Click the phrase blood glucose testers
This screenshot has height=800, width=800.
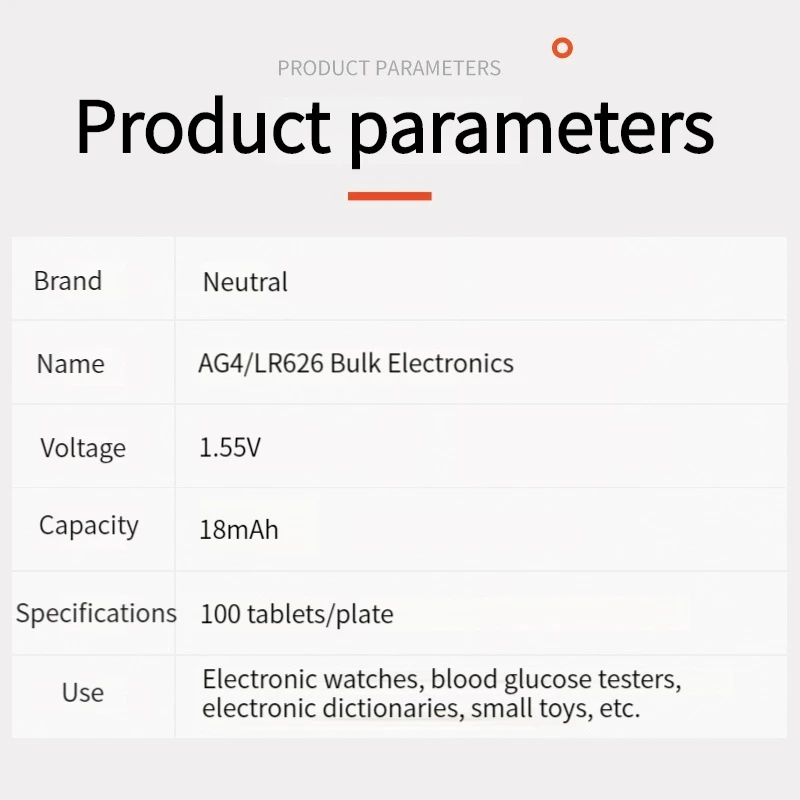click(555, 680)
